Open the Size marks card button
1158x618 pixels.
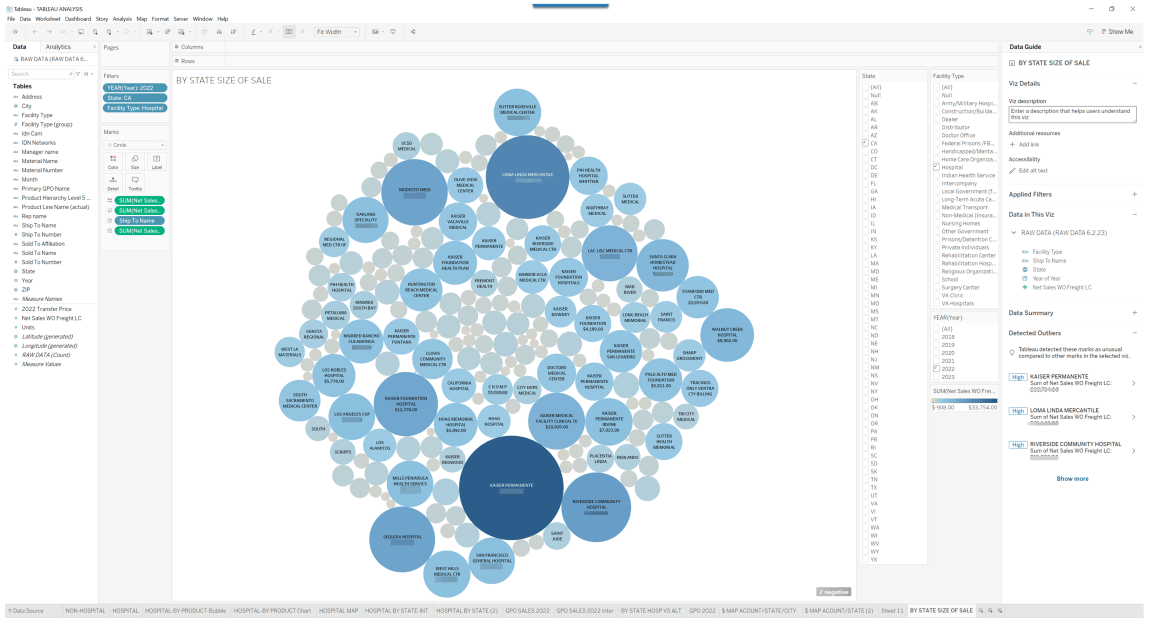(135, 161)
